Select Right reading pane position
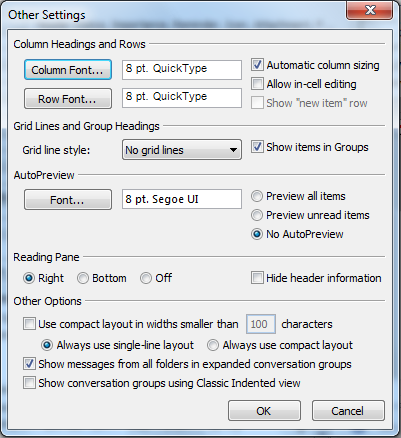 29,278
